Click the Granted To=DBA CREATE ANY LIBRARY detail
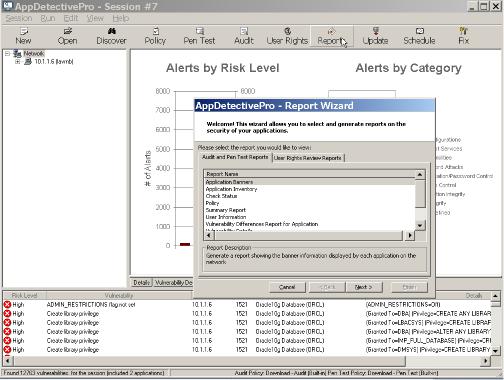Image resolution: width=504 pixels, height=380 pixels. click(x=428, y=313)
